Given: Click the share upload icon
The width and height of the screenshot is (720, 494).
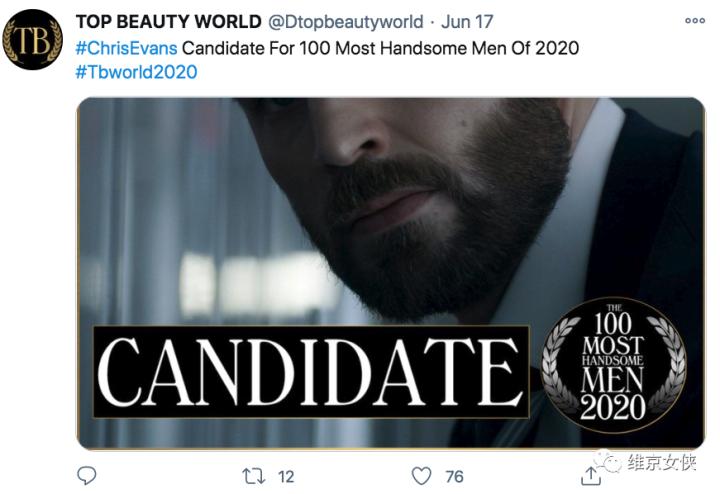Looking at the screenshot, I should click(x=590, y=474).
